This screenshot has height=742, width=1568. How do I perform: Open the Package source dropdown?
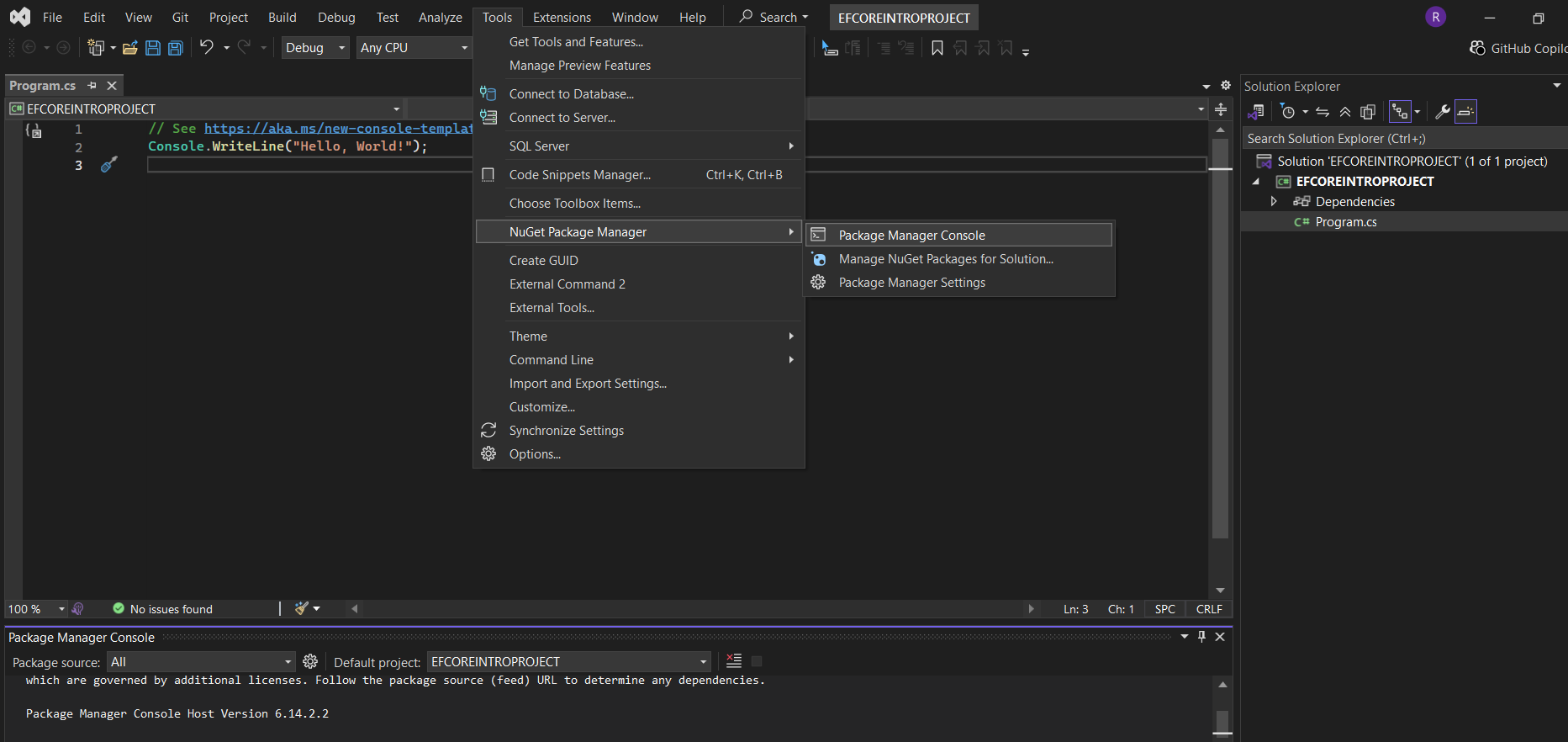point(201,662)
